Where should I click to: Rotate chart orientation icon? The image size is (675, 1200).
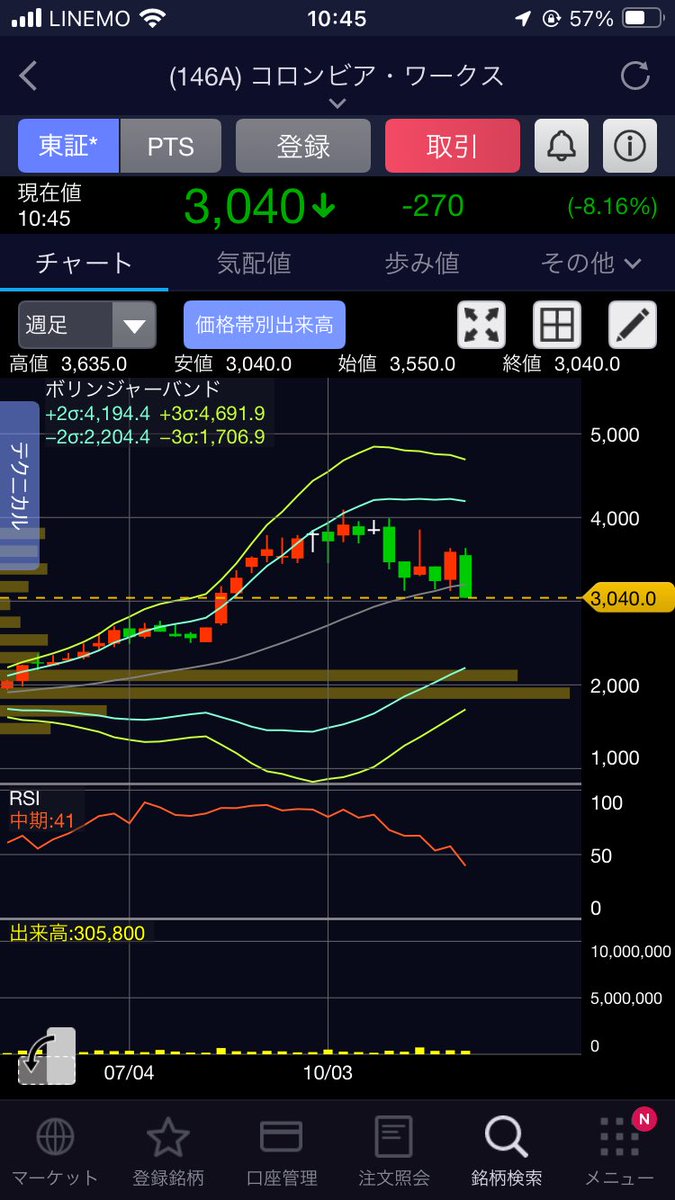[47, 1055]
